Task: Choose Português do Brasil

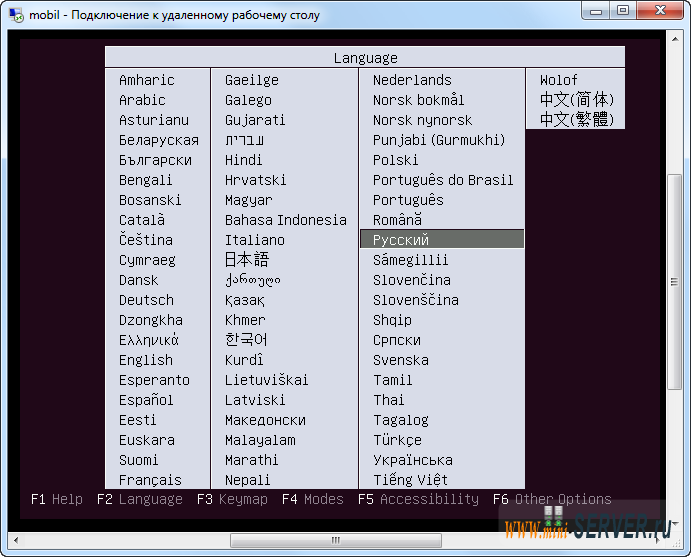Action: tap(443, 180)
